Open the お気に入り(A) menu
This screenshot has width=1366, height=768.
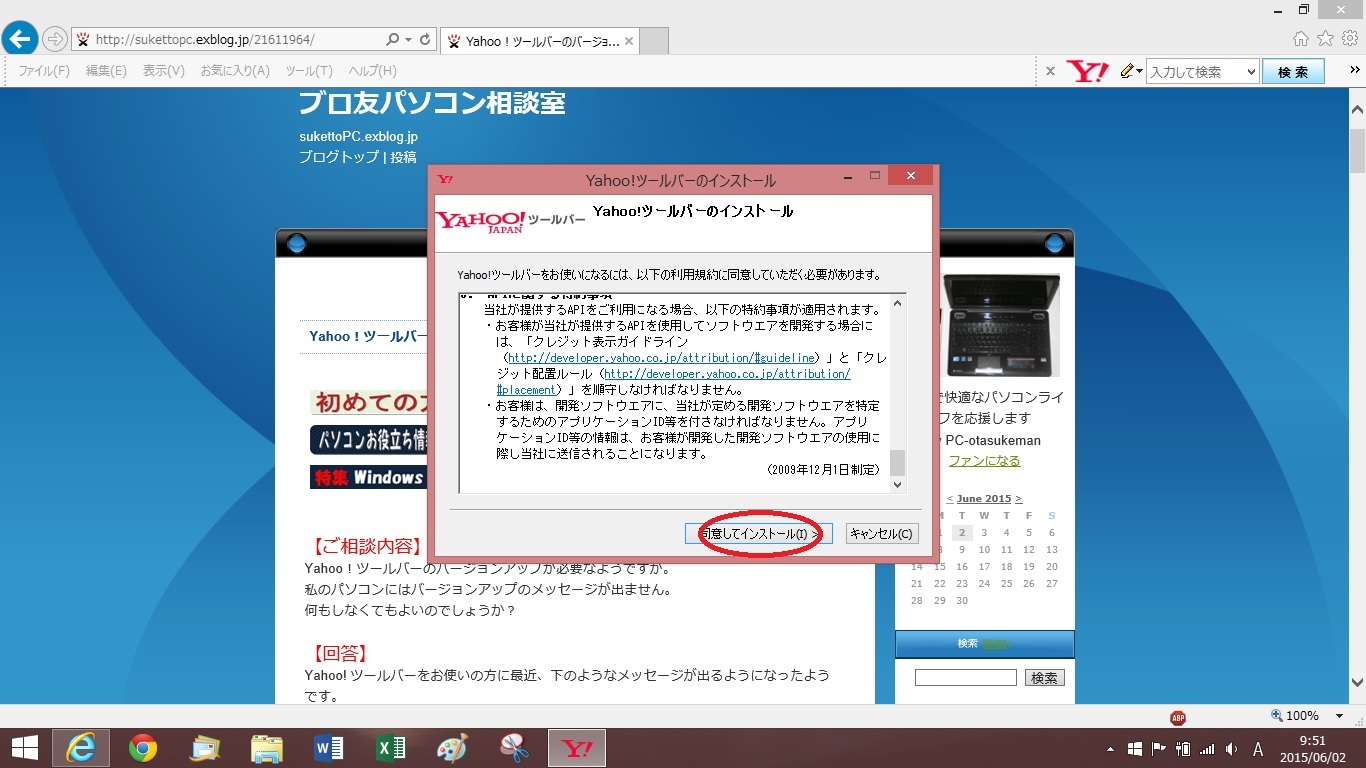[235, 71]
